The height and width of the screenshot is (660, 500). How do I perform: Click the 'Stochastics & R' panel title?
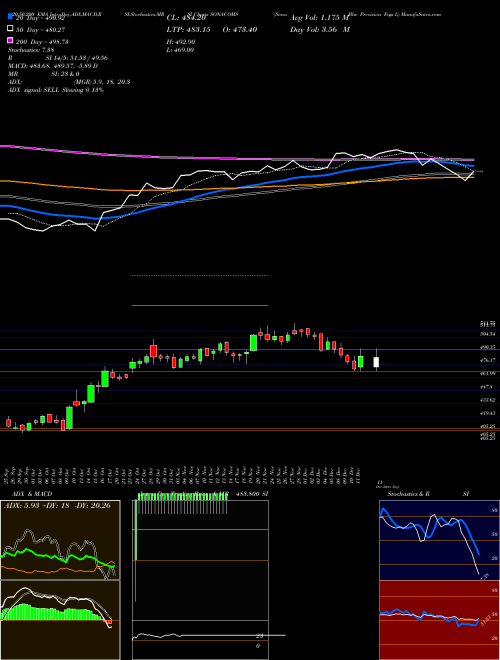[x=408, y=494]
